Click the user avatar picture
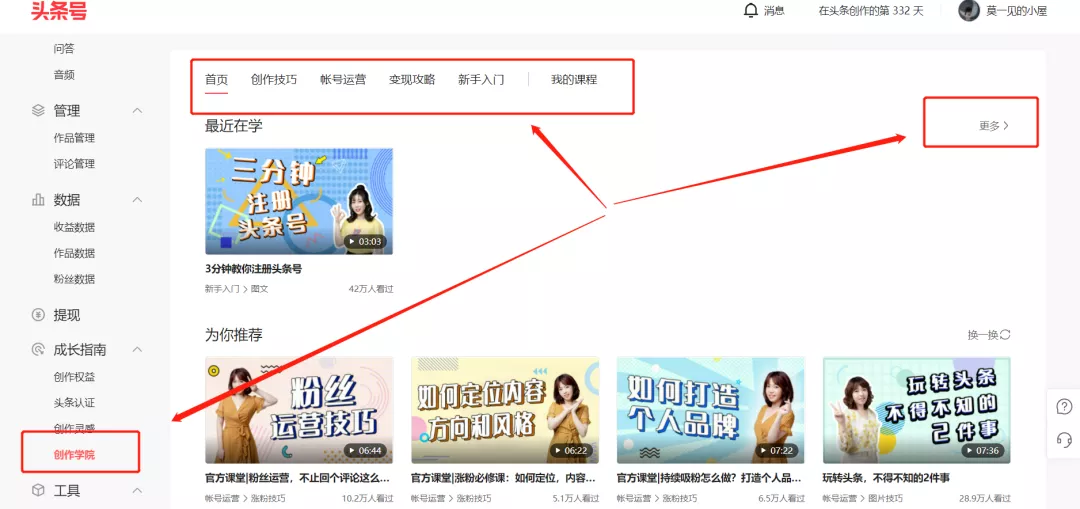The image size is (1080, 509). tap(969, 11)
